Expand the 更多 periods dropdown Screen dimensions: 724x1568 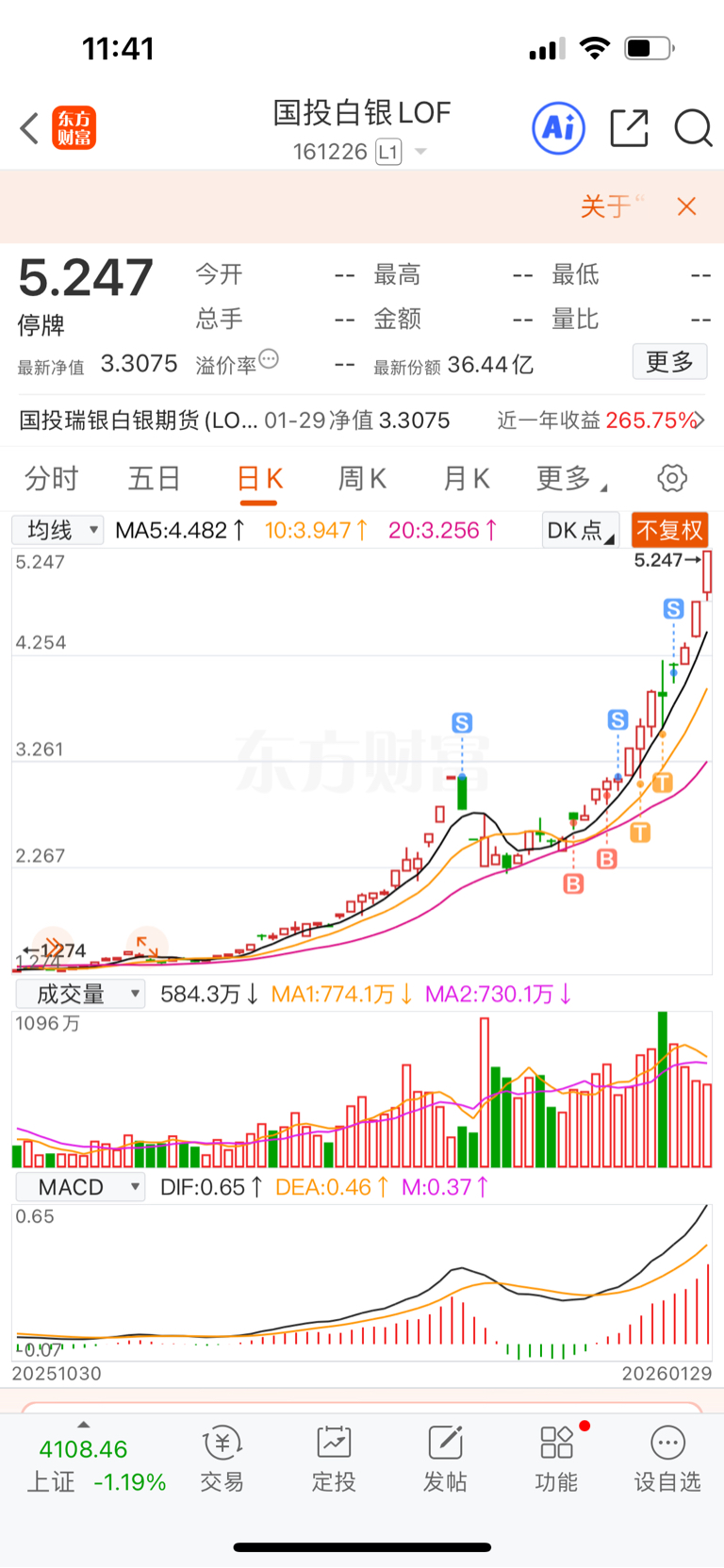571,479
